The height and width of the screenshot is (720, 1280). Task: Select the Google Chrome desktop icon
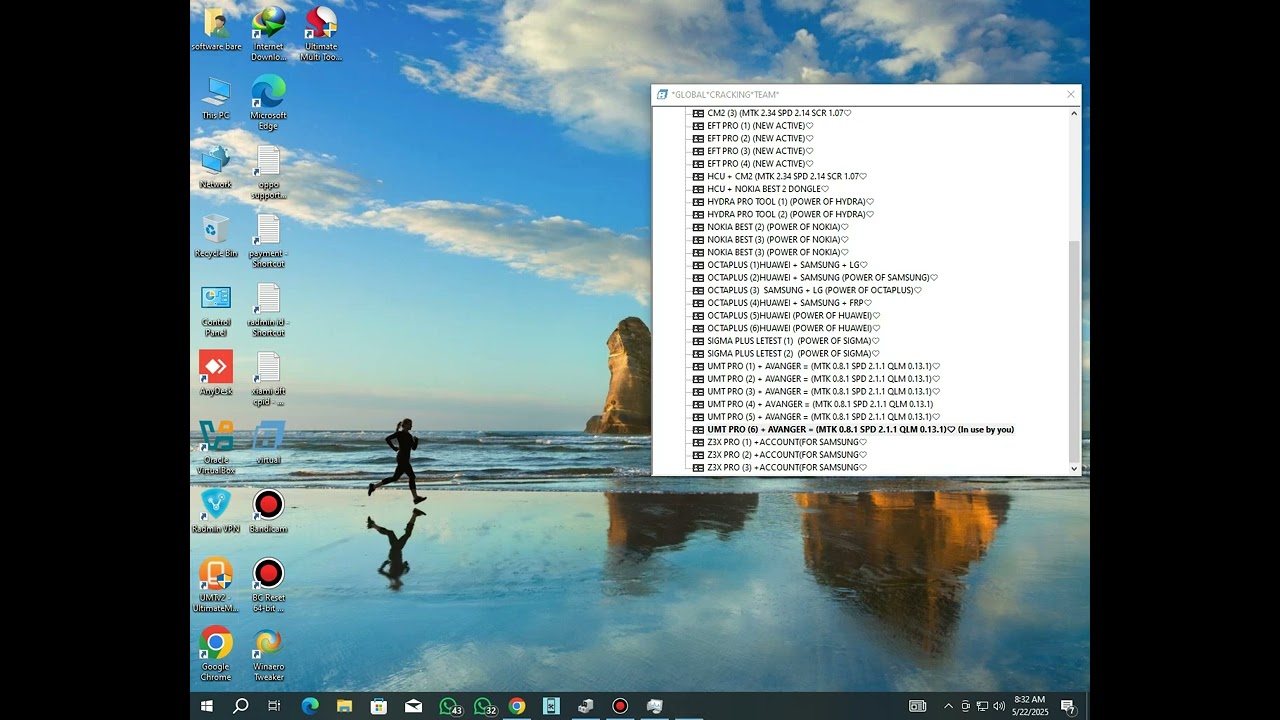tap(216, 654)
